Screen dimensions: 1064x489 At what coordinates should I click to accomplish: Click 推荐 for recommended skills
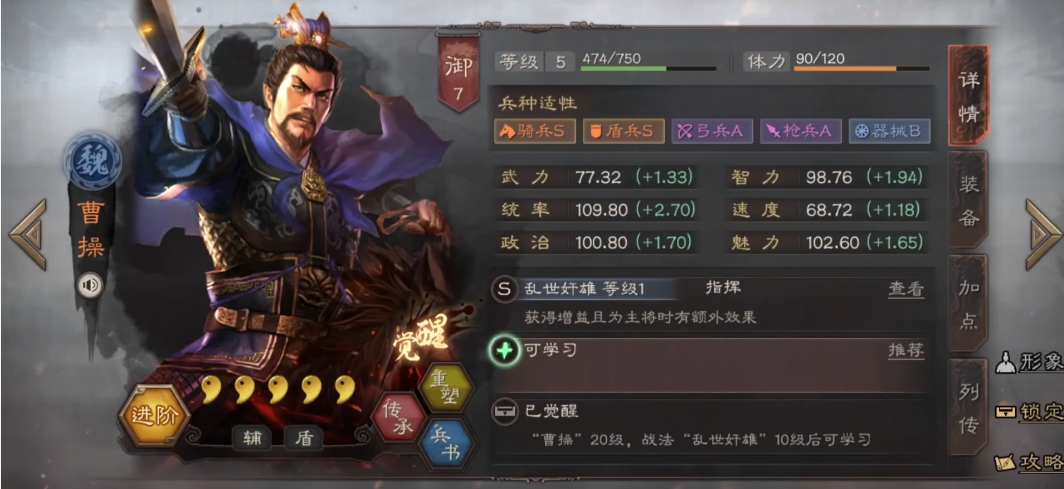pyautogui.click(x=906, y=351)
